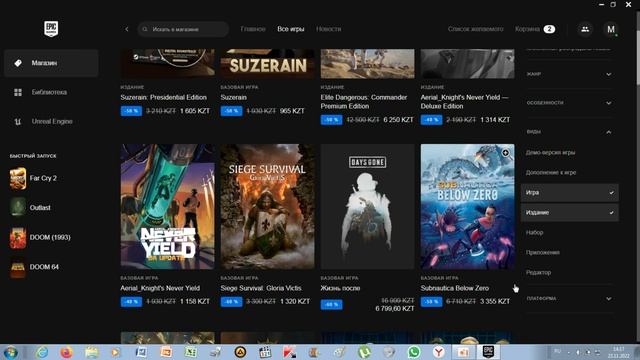The width and height of the screenshot is (640, 360).
Task: Open Windows Media Player from taskbar
Action: click(x=116, y=352)
